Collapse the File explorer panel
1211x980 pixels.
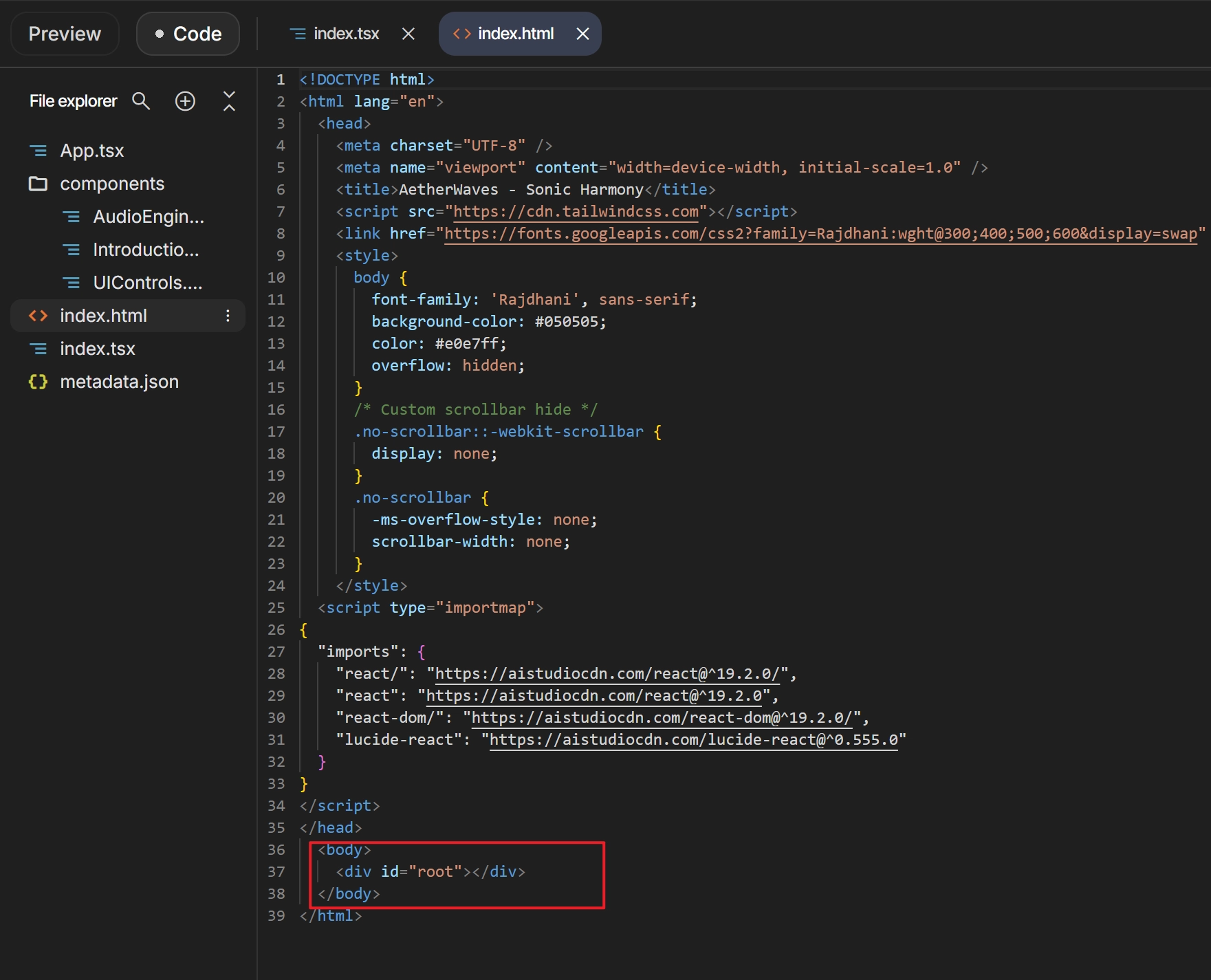click(229, 101)
